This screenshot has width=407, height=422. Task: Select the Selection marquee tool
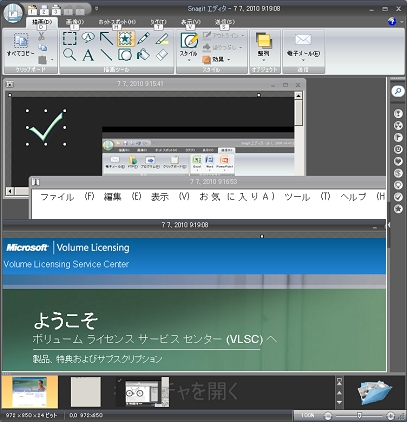tap(69, 39)
